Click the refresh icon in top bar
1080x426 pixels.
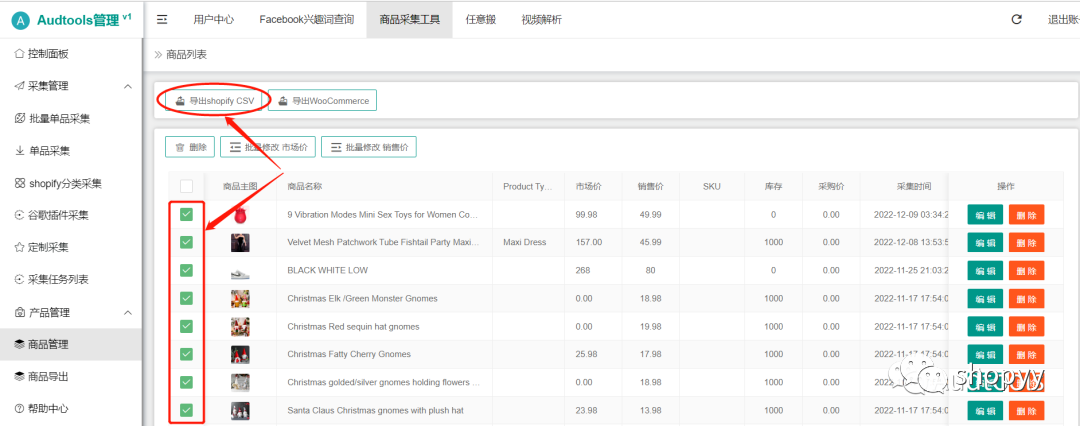point(1016,19)
